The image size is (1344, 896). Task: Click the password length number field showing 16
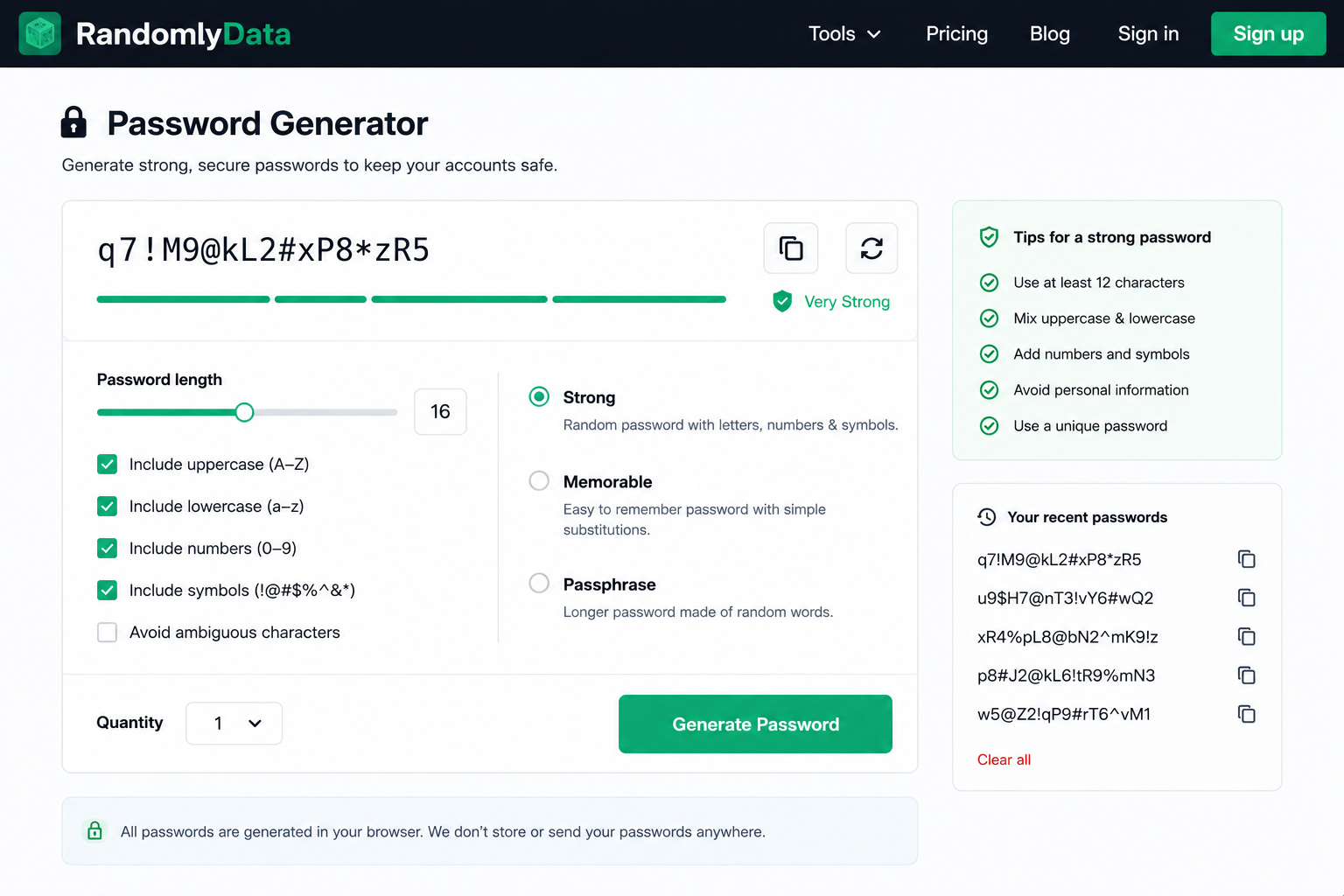tap(440, 411)
